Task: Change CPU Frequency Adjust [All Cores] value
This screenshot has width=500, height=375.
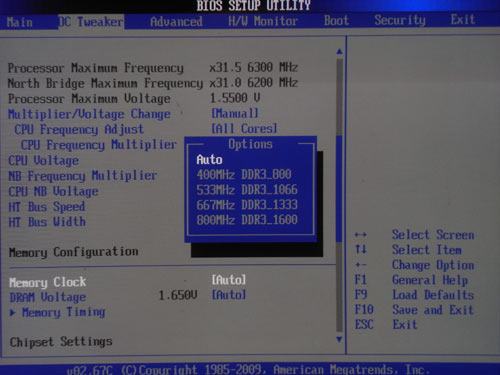Action: point(244,128)
